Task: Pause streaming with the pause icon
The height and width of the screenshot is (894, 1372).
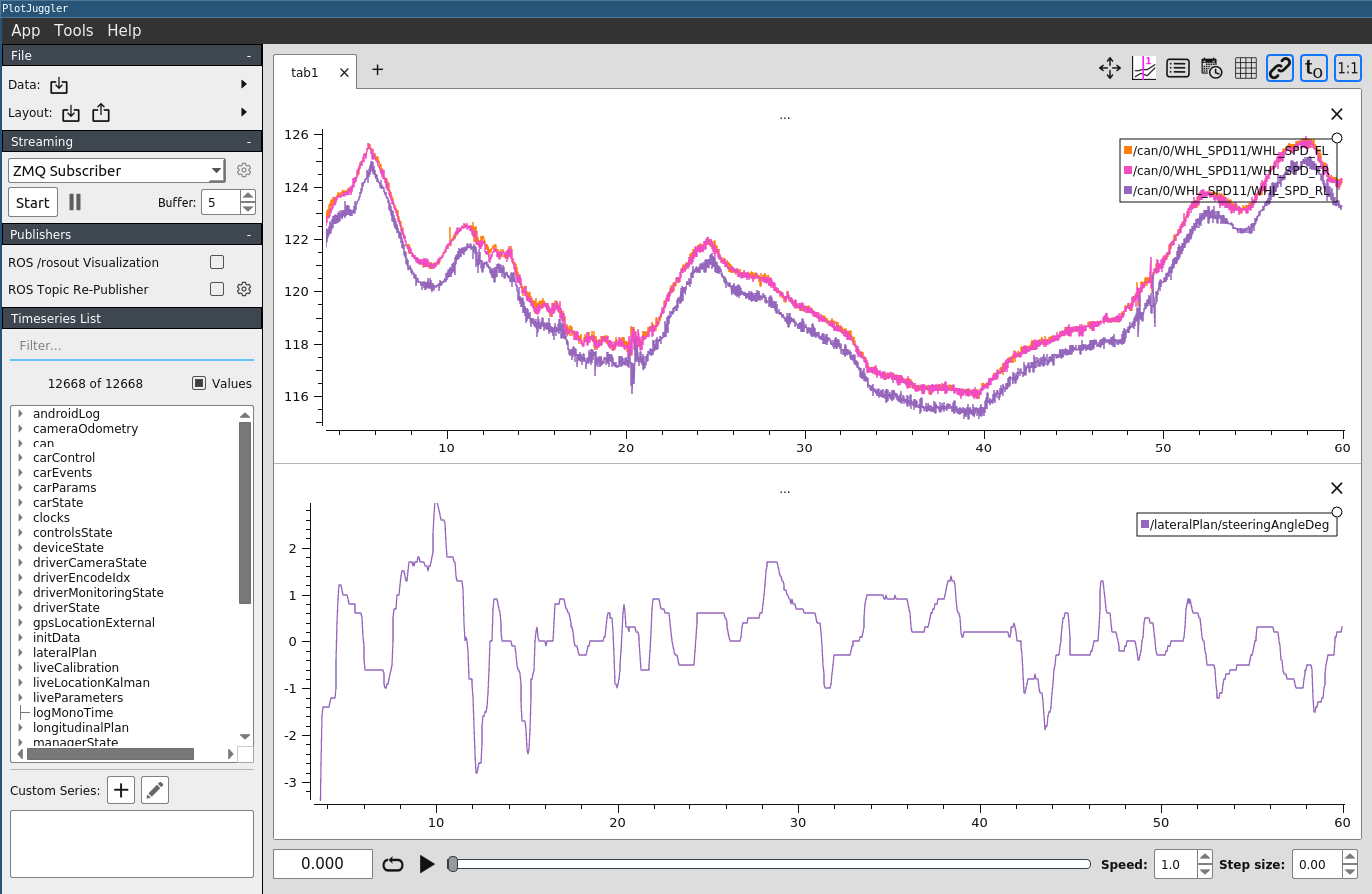Action: pos(75,202)
